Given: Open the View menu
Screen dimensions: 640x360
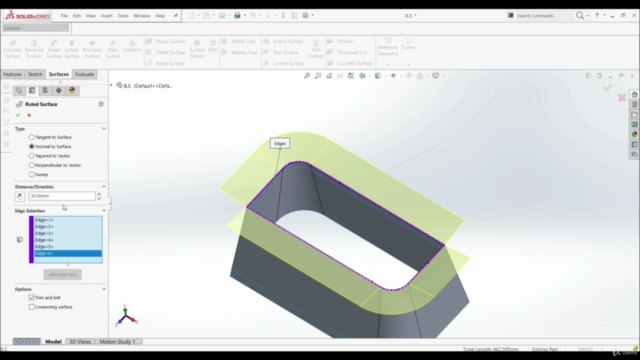Looking at the screenshot, I should click(x=91, y=16).
